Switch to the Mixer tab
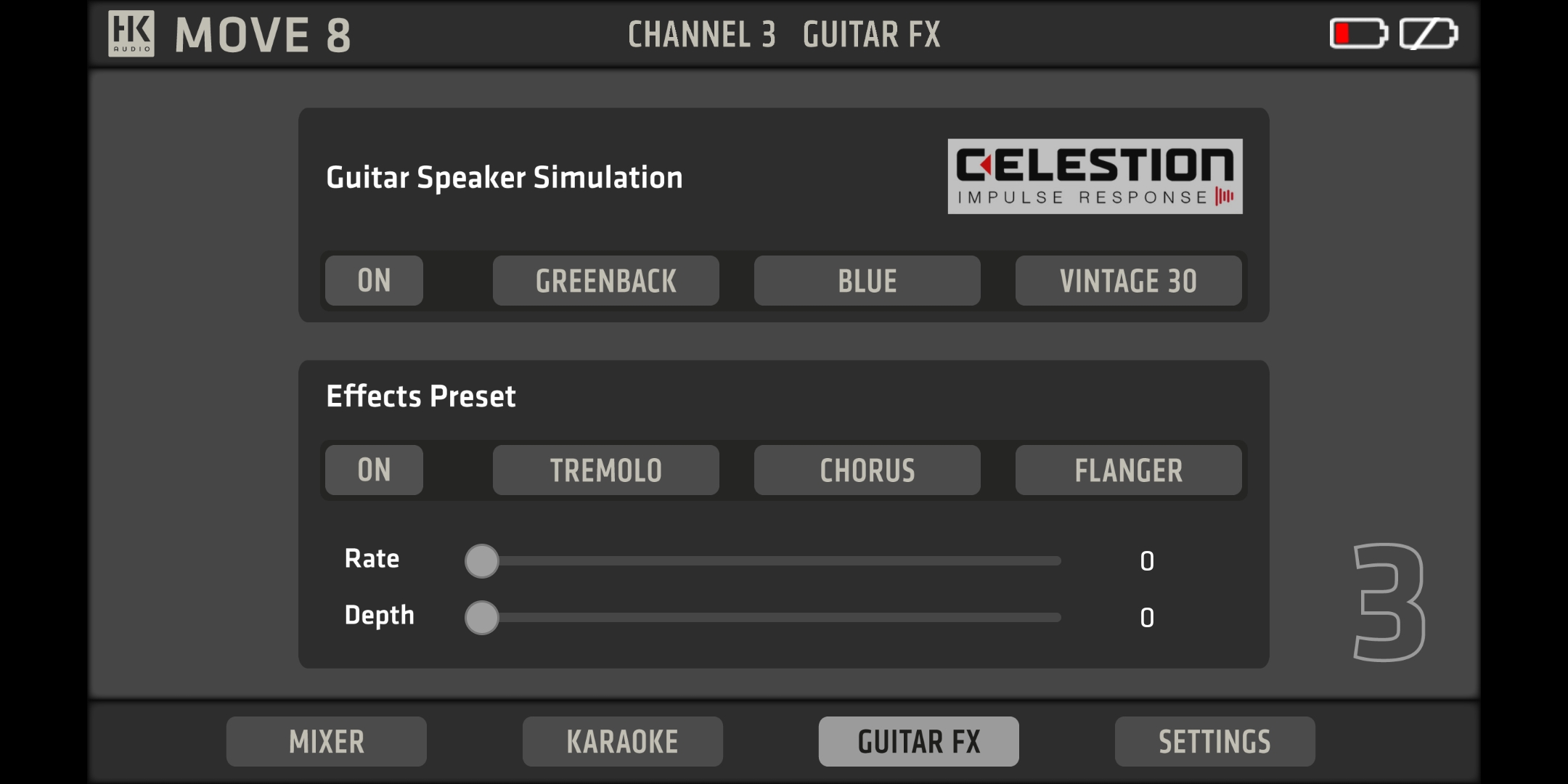 click(327, 742)
